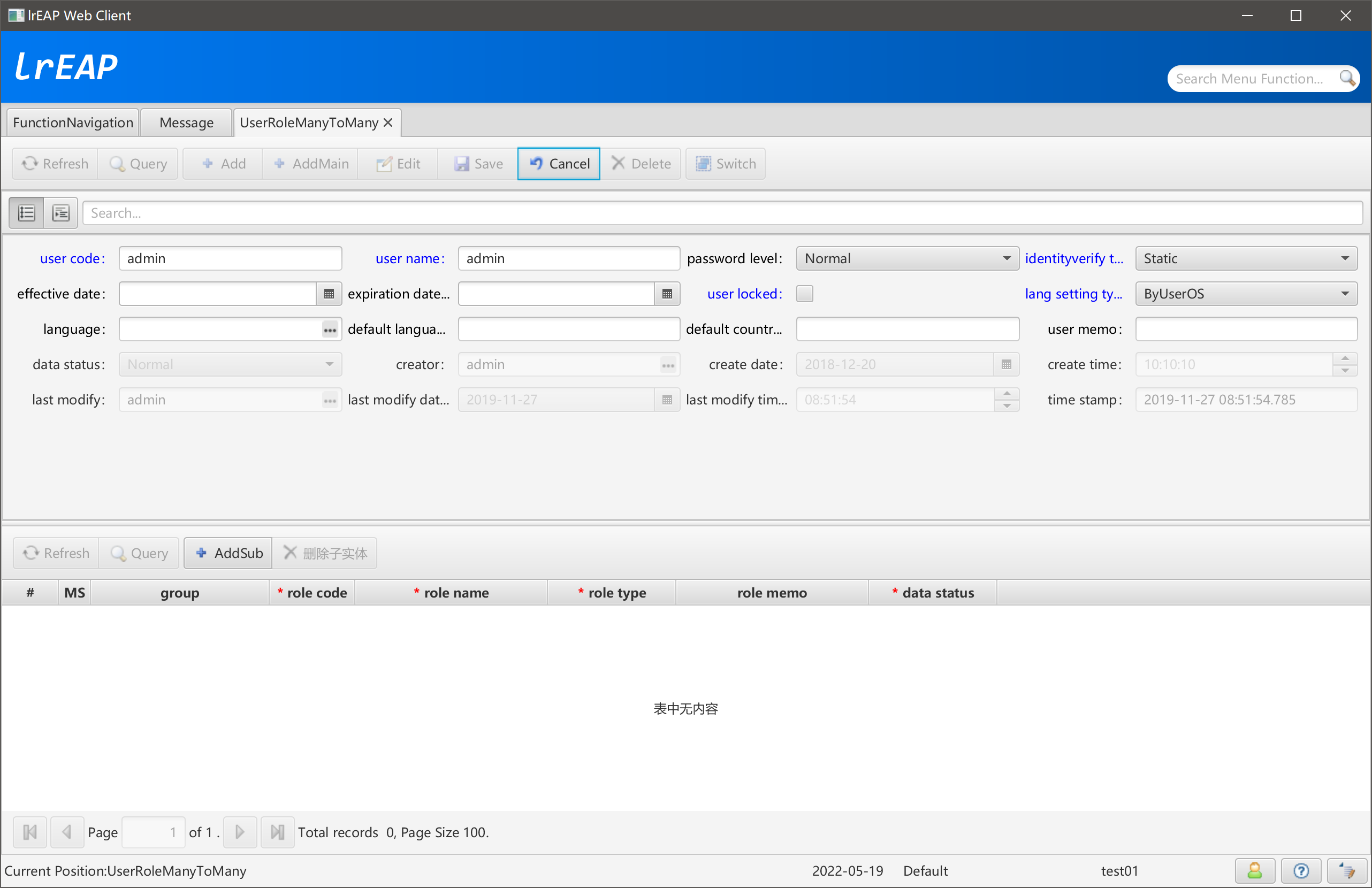Click the search magnifier icon in header
Screen dimensions: 1372x888
1347,78
